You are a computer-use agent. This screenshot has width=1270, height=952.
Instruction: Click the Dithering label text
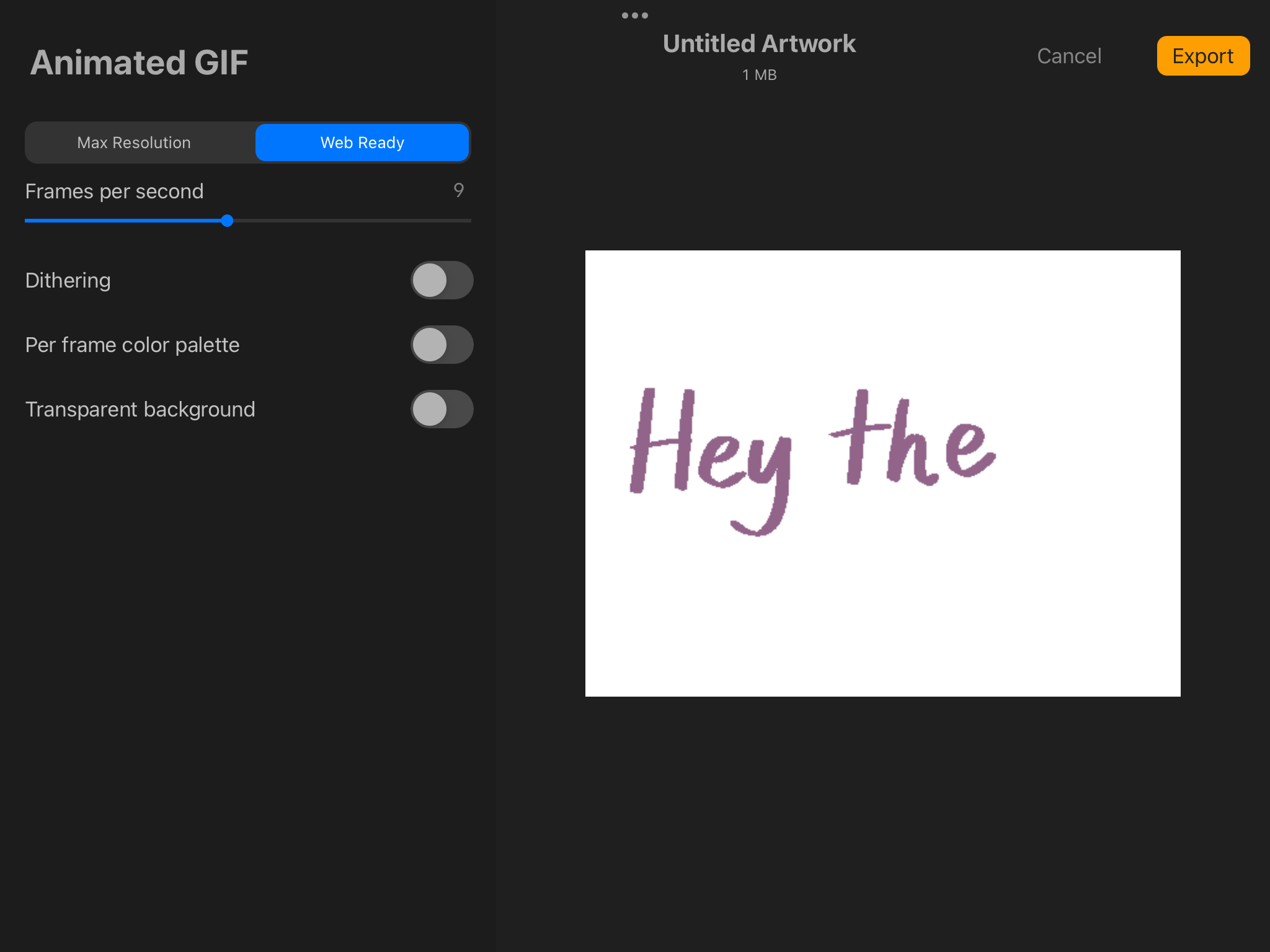point(68,281)
